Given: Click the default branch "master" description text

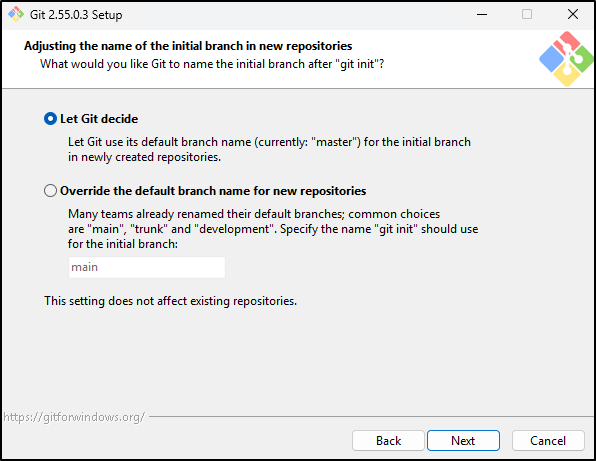Looking at the screenshot, I should click(x=269, y=149).
